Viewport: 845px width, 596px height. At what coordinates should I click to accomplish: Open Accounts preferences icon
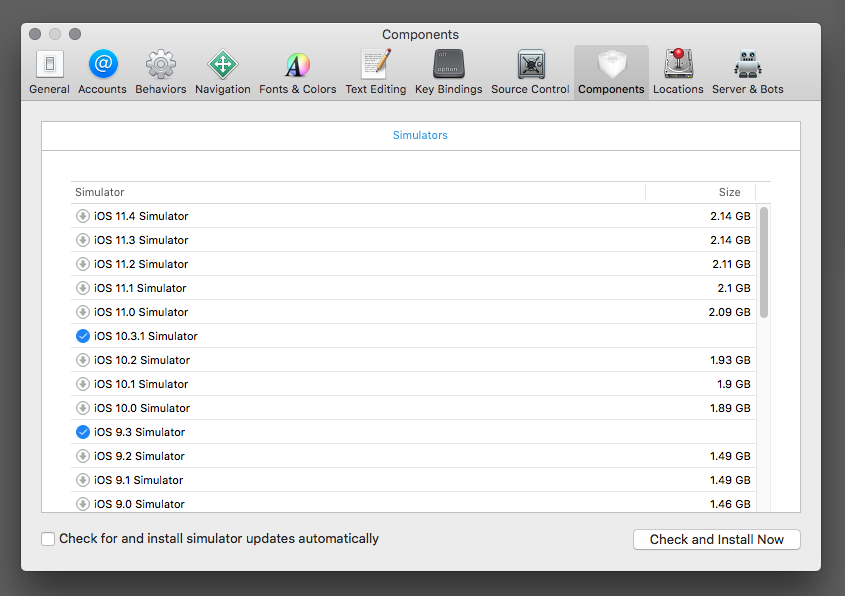coord(102,64)
